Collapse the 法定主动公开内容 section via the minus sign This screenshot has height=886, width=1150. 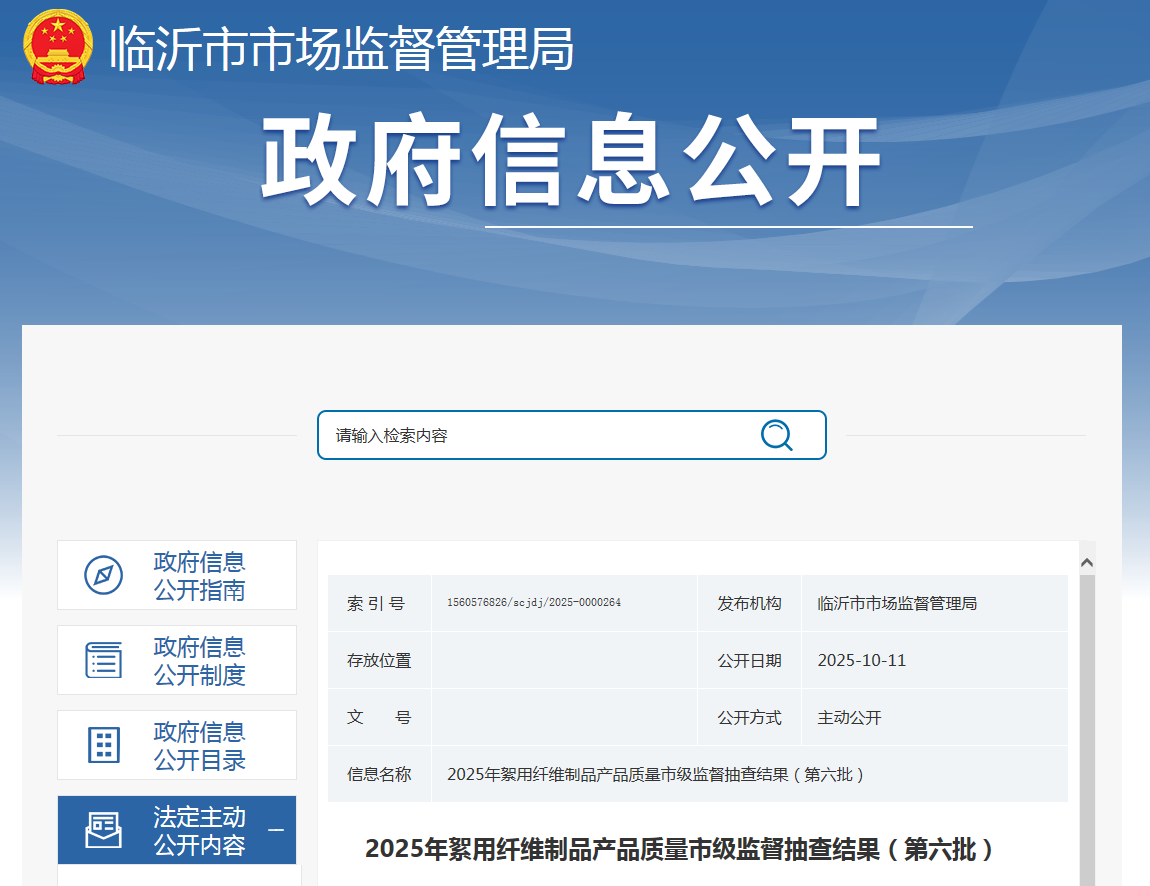pos(276,830)
